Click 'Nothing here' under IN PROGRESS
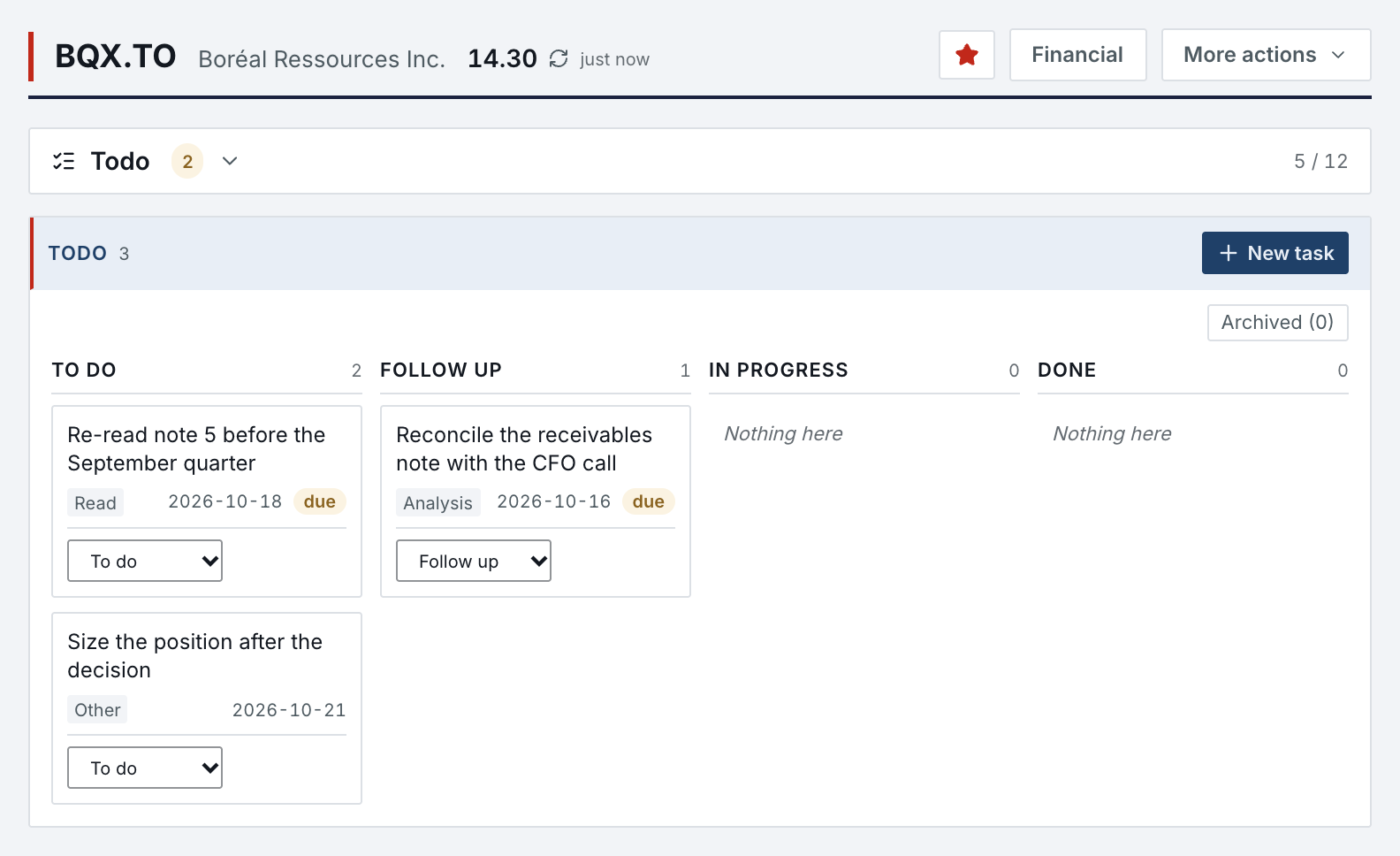The width and height of the screenshot is (1400, 856). point(783,433)
